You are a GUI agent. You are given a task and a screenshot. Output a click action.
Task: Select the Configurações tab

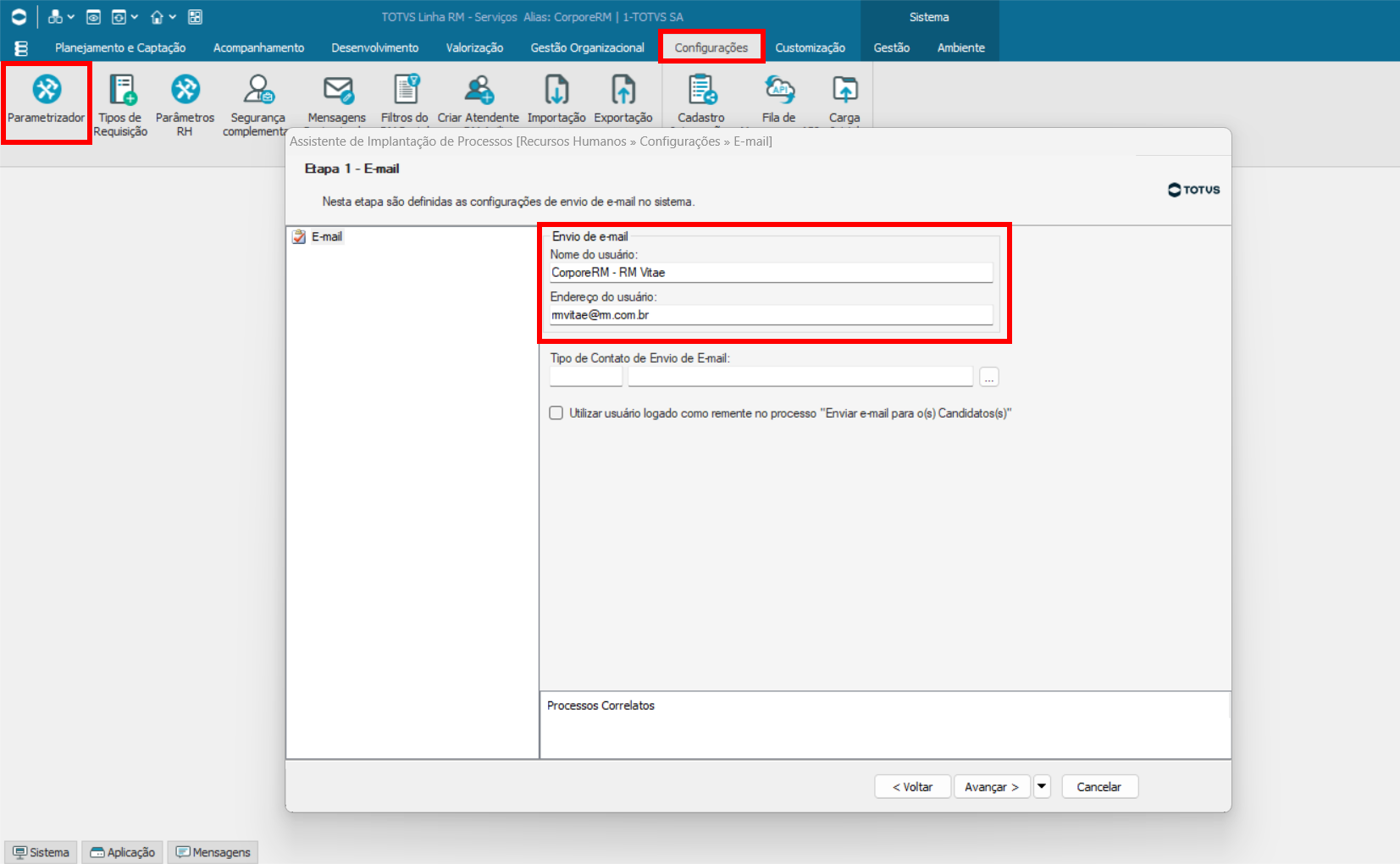(x=711, y=48)
